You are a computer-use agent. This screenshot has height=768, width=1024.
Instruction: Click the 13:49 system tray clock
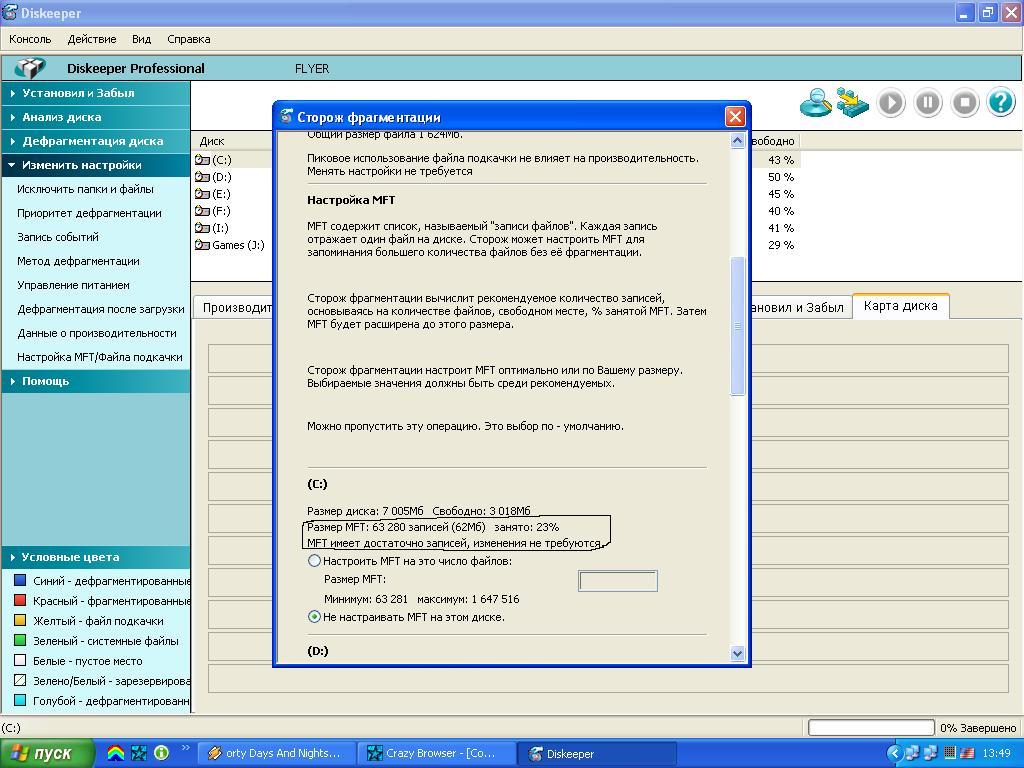(997, 754)
